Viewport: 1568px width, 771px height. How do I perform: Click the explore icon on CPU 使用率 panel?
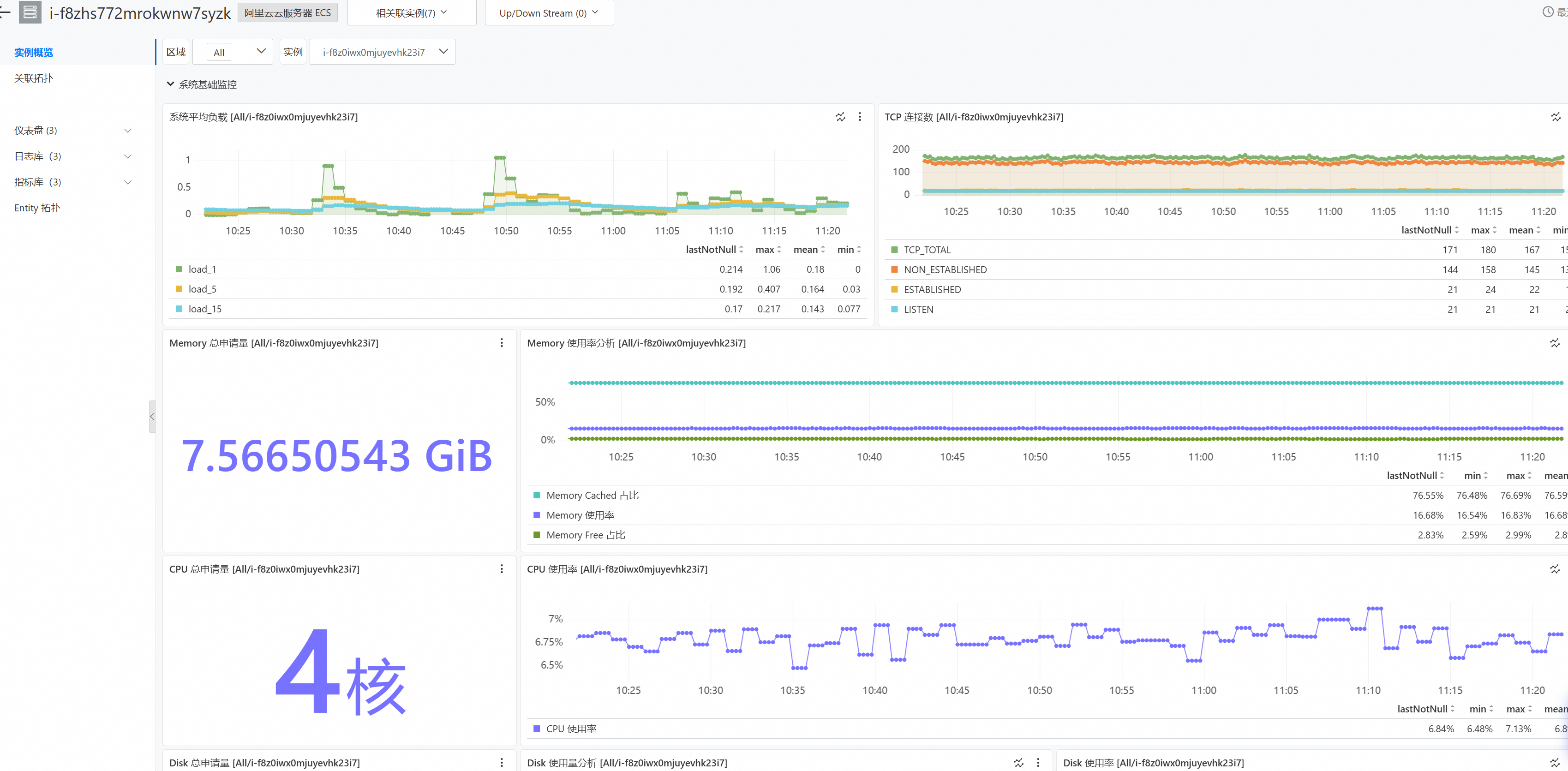pos(1555,568)
